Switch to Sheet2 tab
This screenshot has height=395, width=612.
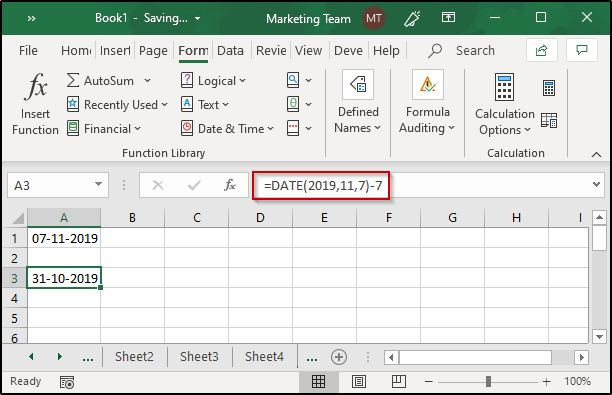tap(134, 356)
